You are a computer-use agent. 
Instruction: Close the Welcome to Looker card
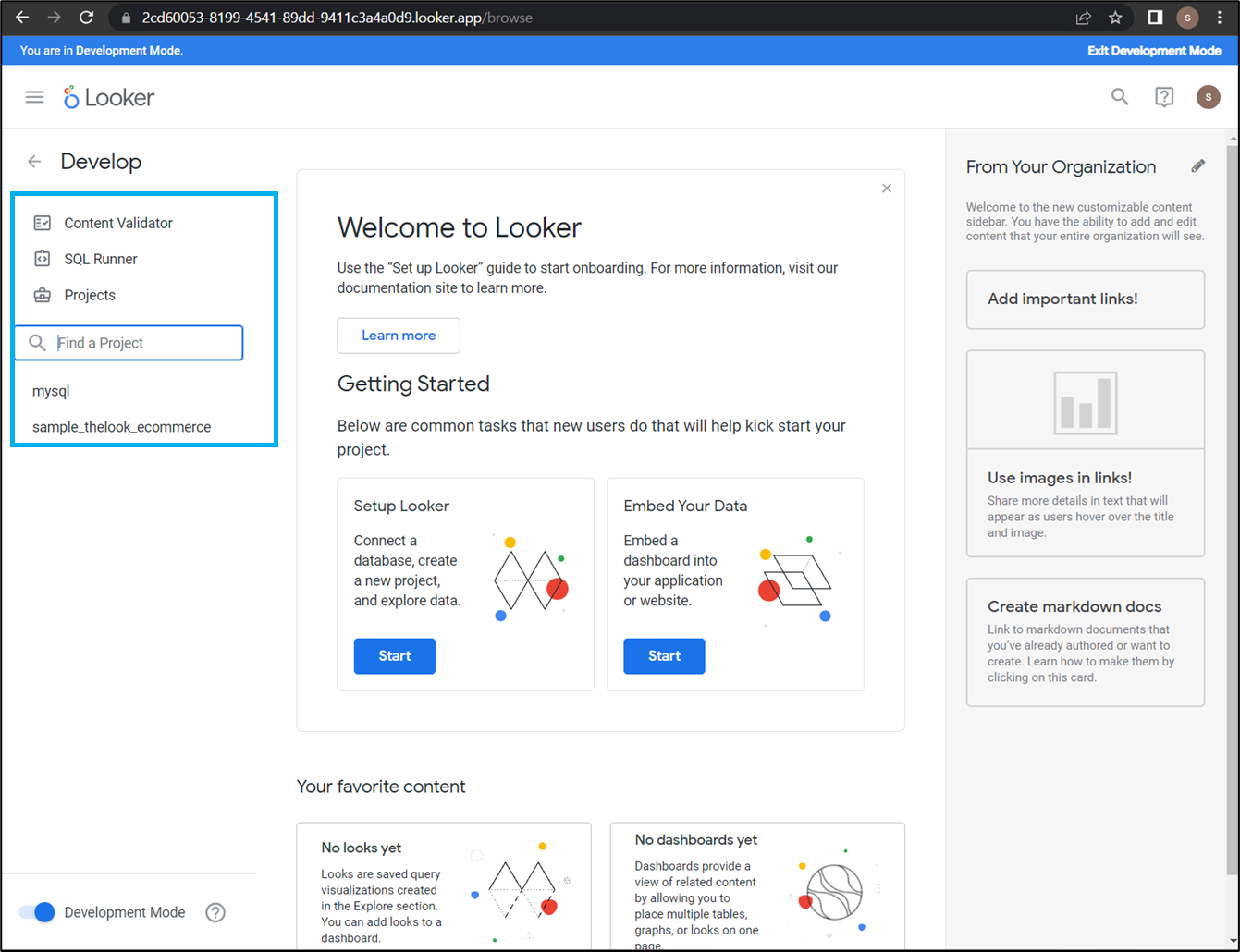click(x=887, y=189)
